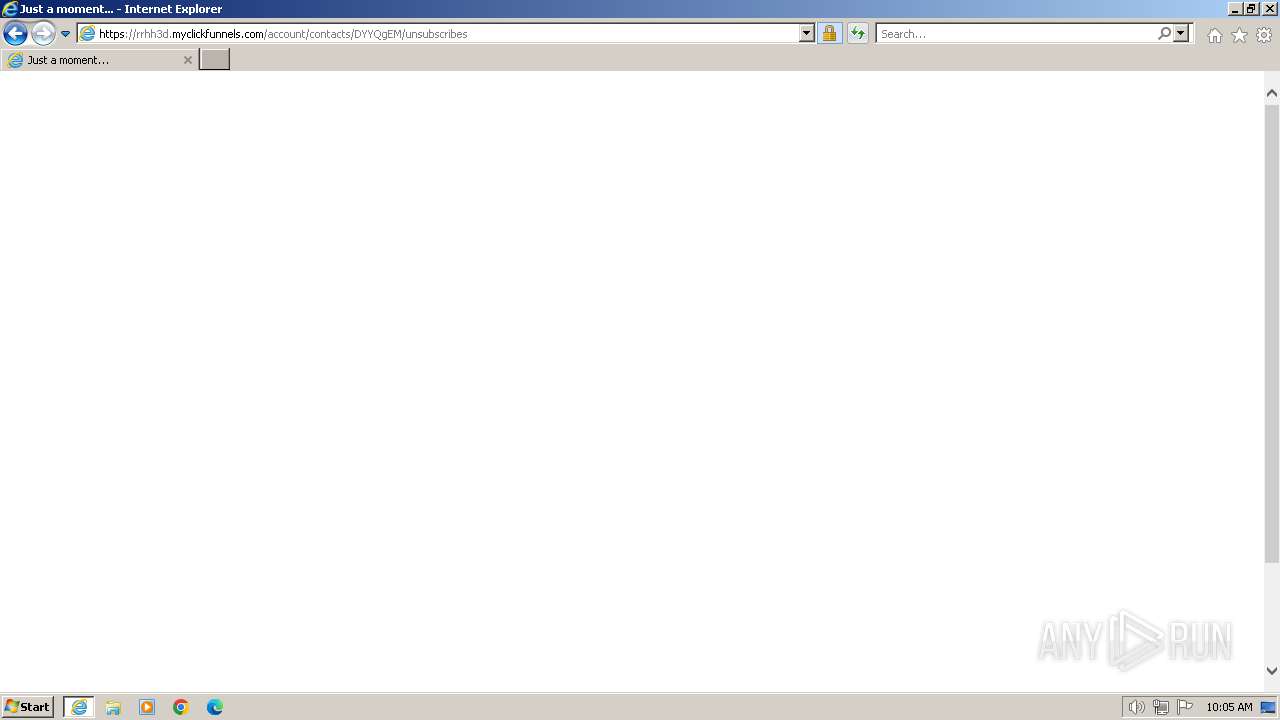Screen dimensions: 1280x720
Task: Click the network tray icon
Action: 1160,707
